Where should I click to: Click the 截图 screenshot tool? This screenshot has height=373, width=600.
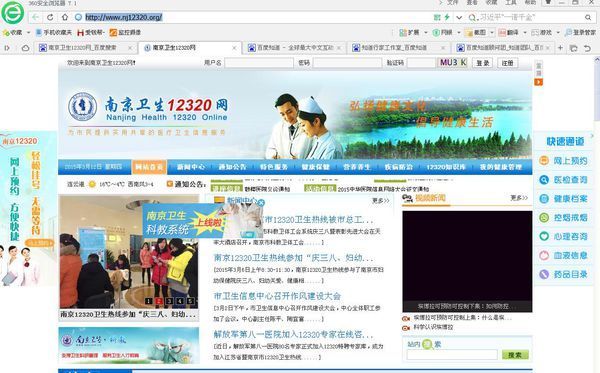coord(475,33)
